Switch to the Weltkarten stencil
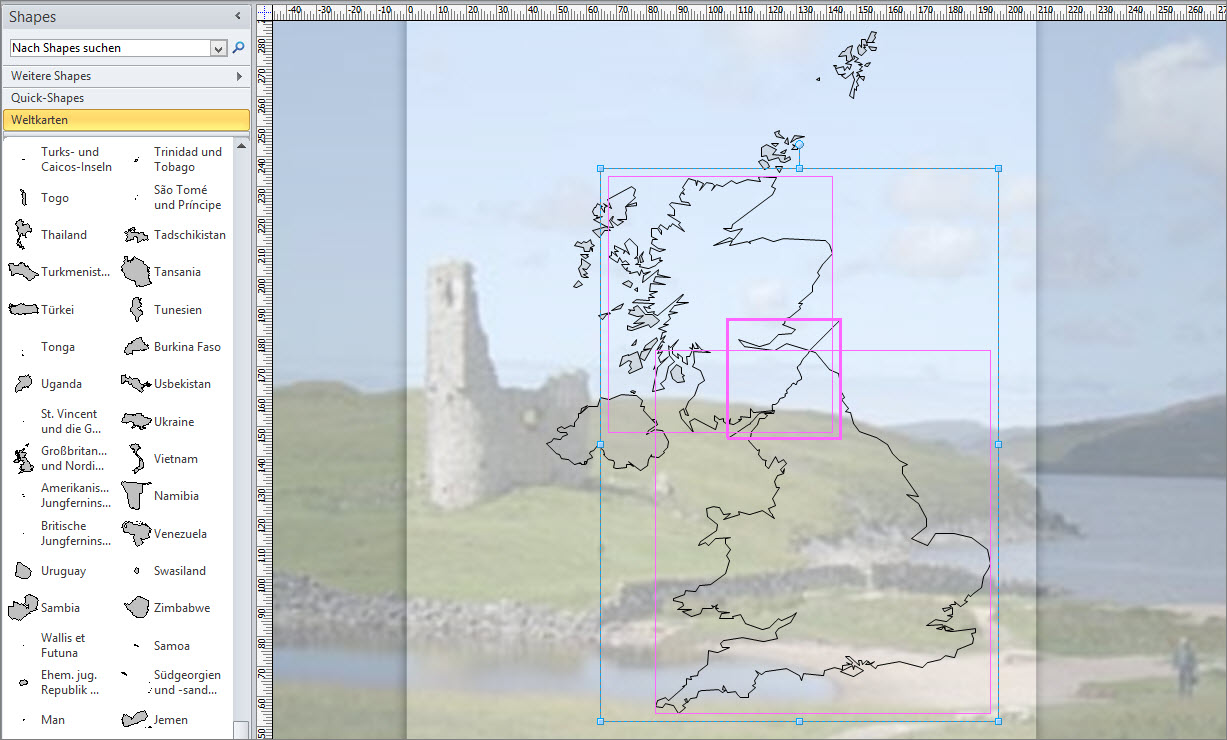 [x=126, y=120]
